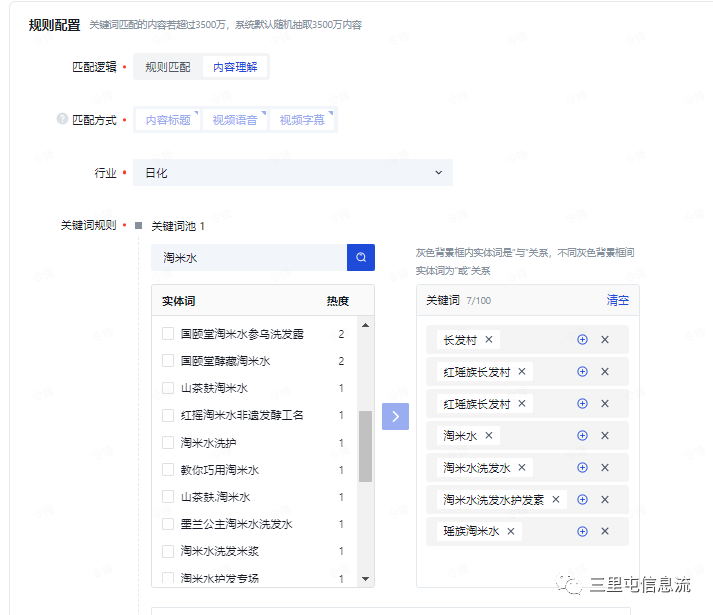Delete the 淘米水洗发水护发素 keyword row
Viewport: 713px width, 615px height.
tap(605, 499)
